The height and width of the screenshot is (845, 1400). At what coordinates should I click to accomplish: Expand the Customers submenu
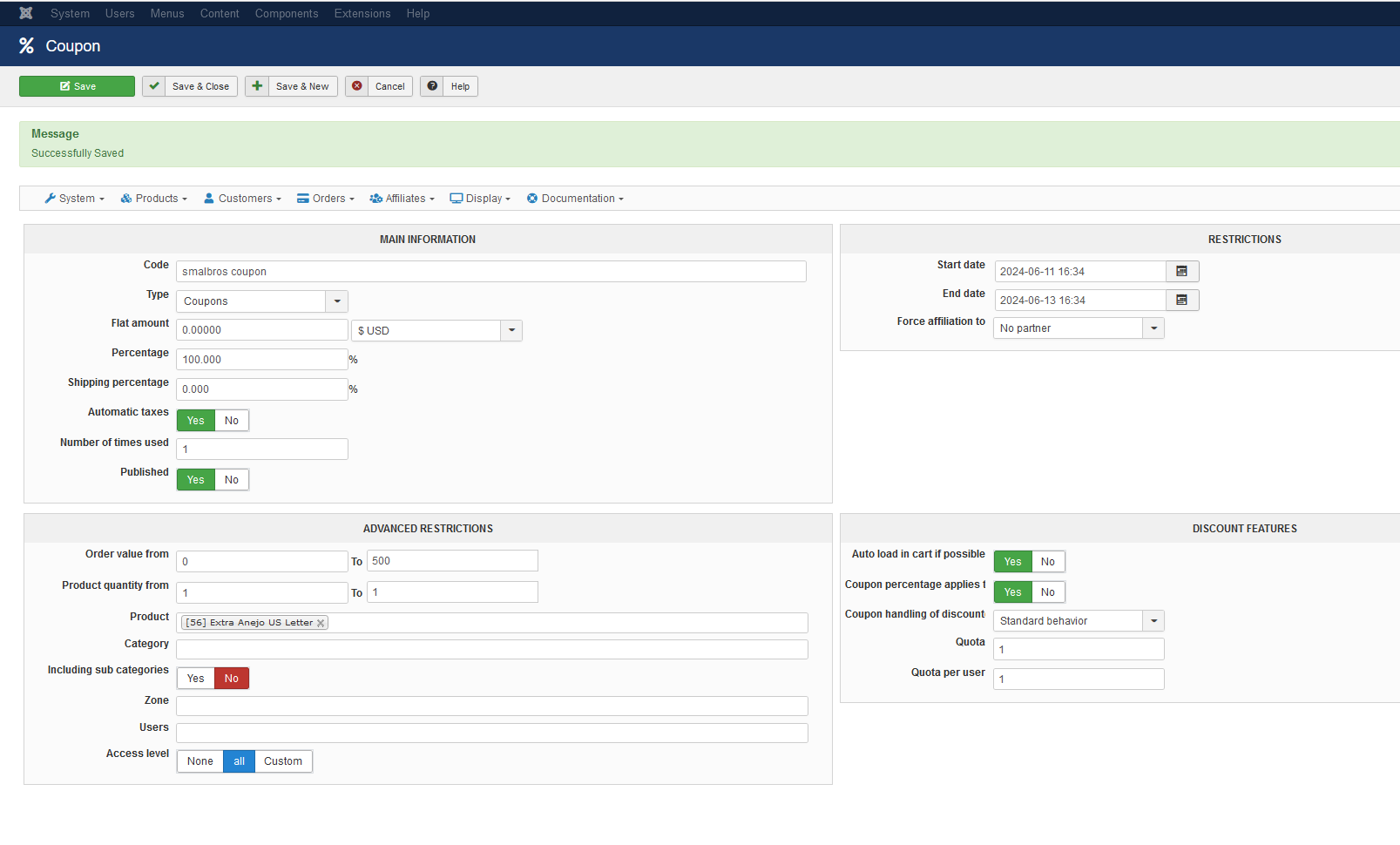[x=243, y=199]
